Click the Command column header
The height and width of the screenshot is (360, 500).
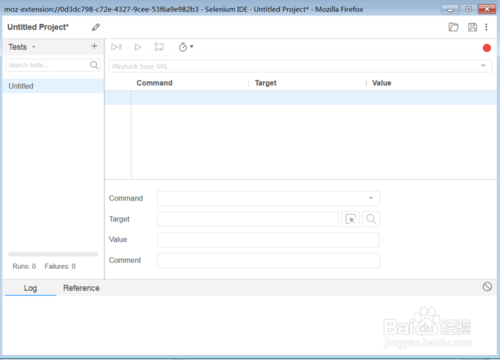point(154,83)
